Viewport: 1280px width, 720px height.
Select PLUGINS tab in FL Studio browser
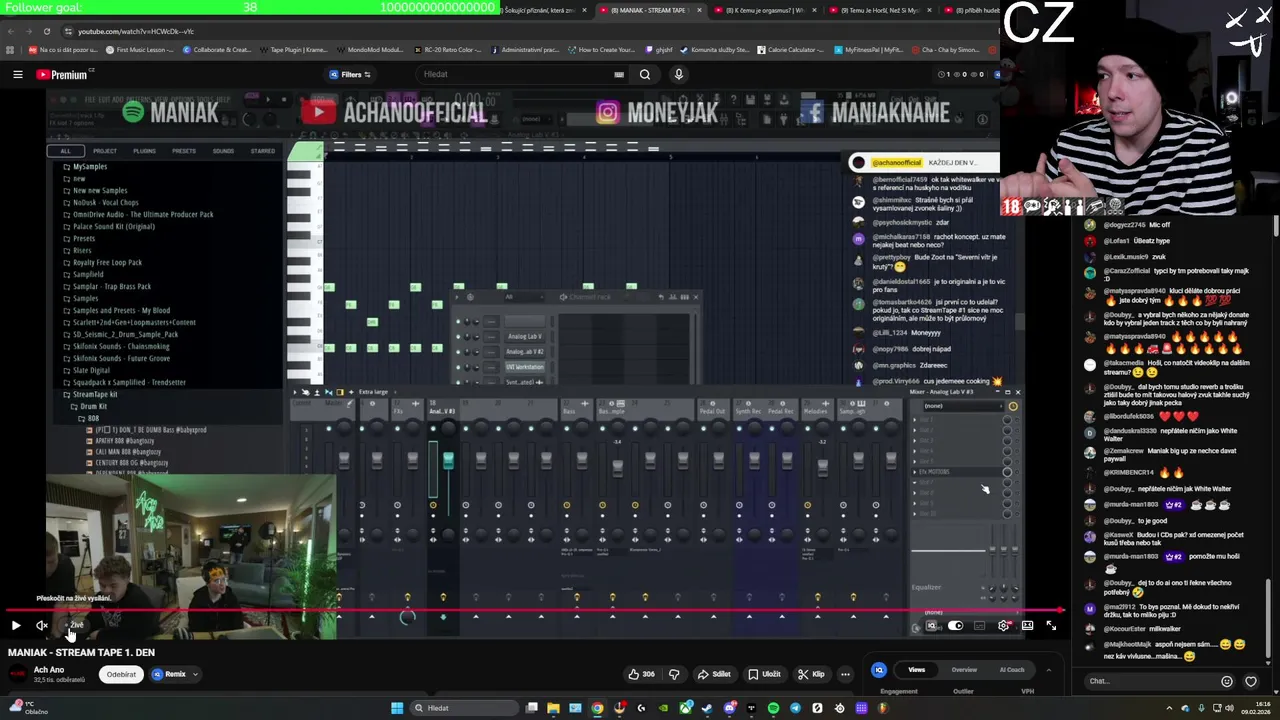click(144, 151)
